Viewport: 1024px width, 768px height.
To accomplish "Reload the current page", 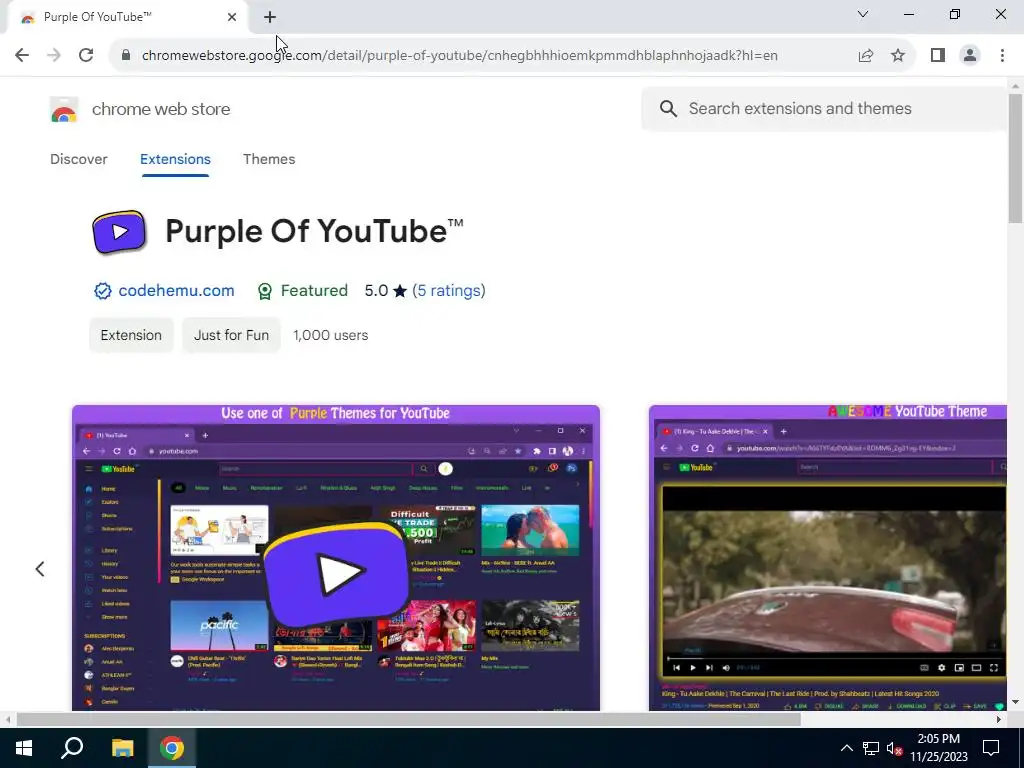I will (86, 56).
